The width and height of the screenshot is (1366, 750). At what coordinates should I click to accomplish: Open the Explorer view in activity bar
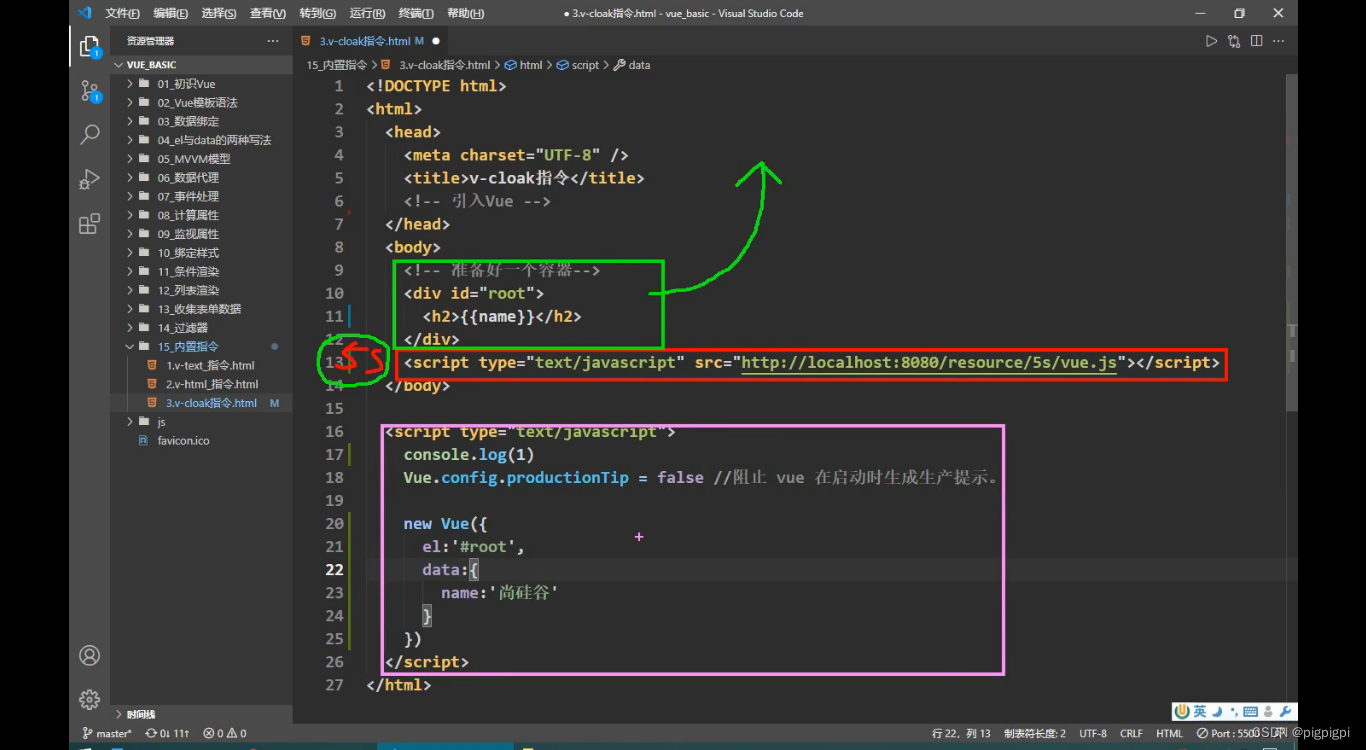pos(90,47)
